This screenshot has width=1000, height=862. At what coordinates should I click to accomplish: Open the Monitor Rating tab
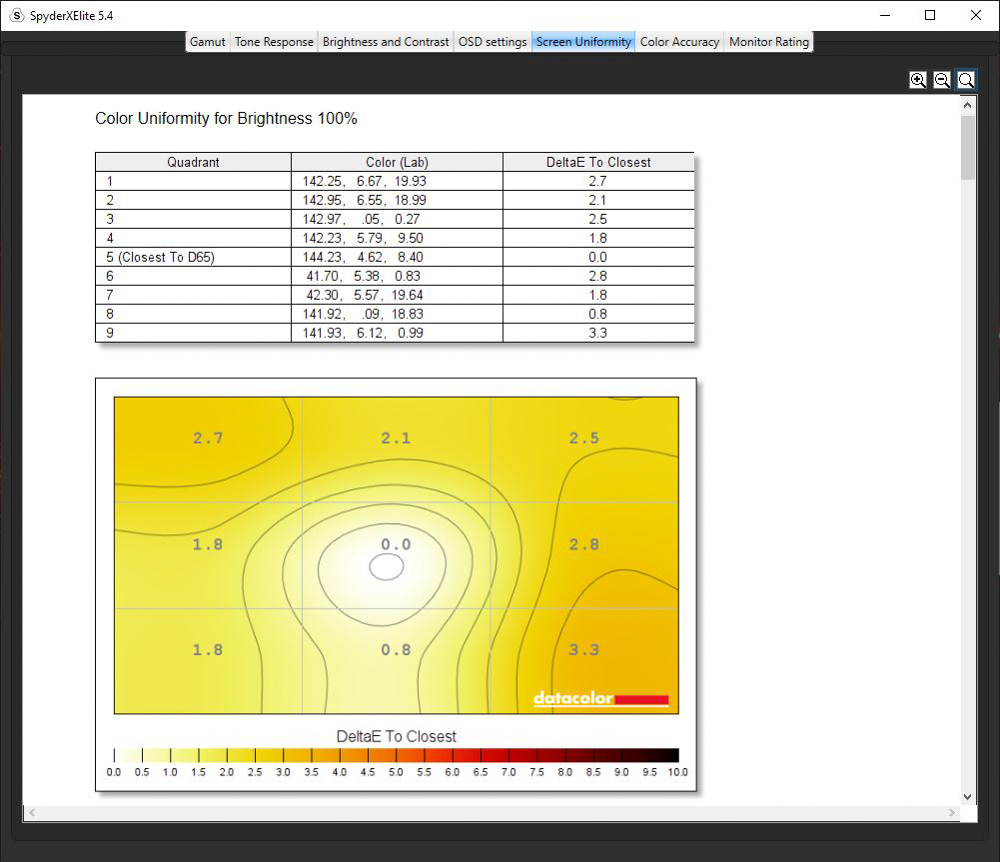[768, 42]
